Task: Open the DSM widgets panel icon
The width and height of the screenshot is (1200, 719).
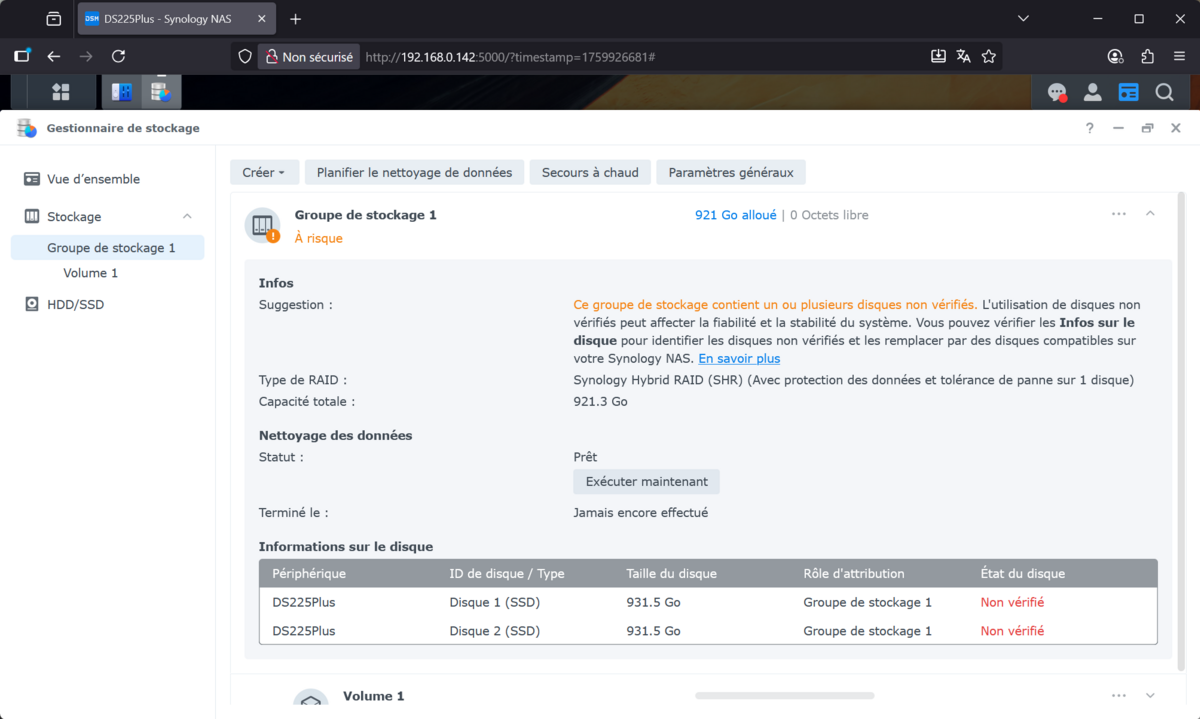Action: [1128, 91]
